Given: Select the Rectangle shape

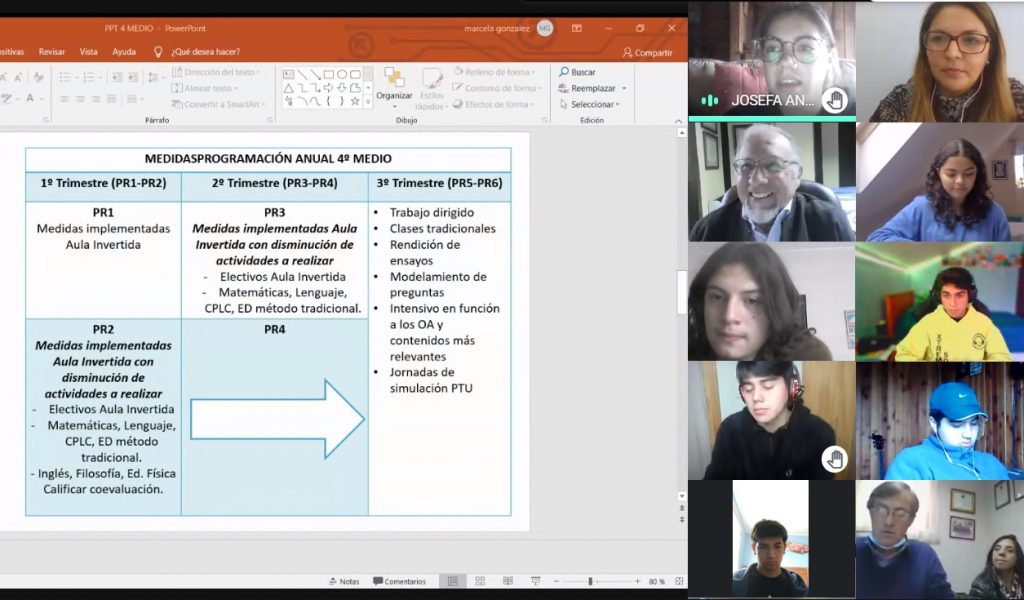Looking at the screenshot, I should click(x=328, y=74).
